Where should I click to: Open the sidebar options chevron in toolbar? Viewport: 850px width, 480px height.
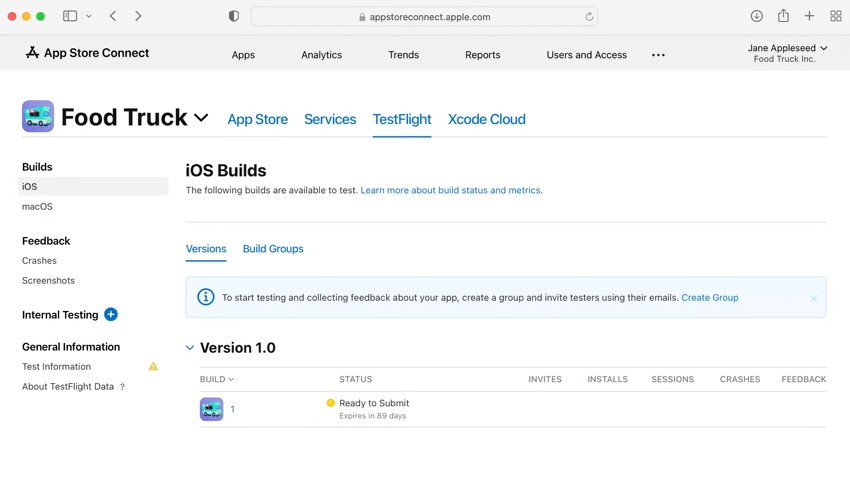(x=89, y=16)
